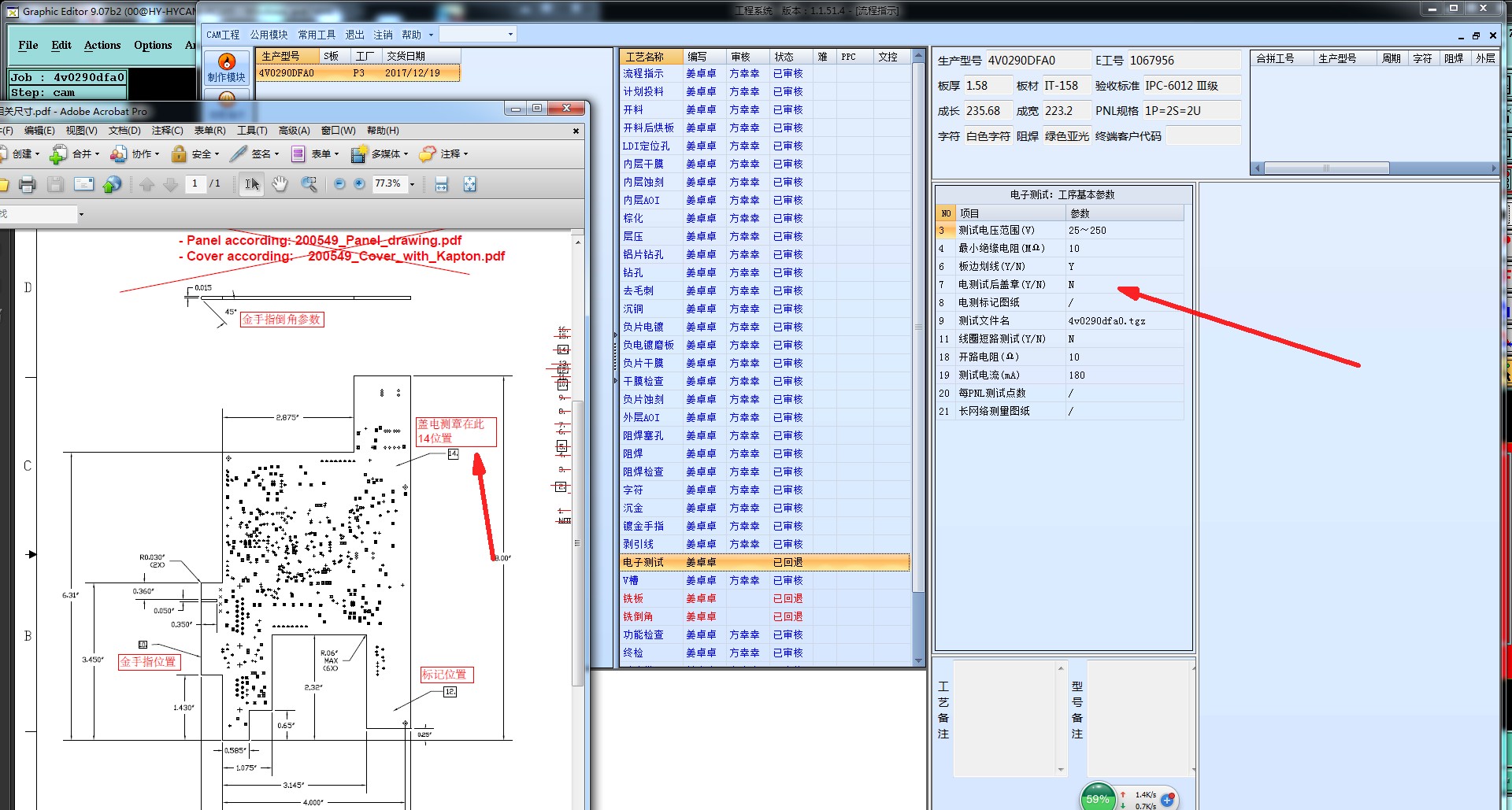Open the Acrobat find box dropdown arrow

coord(81,214)
